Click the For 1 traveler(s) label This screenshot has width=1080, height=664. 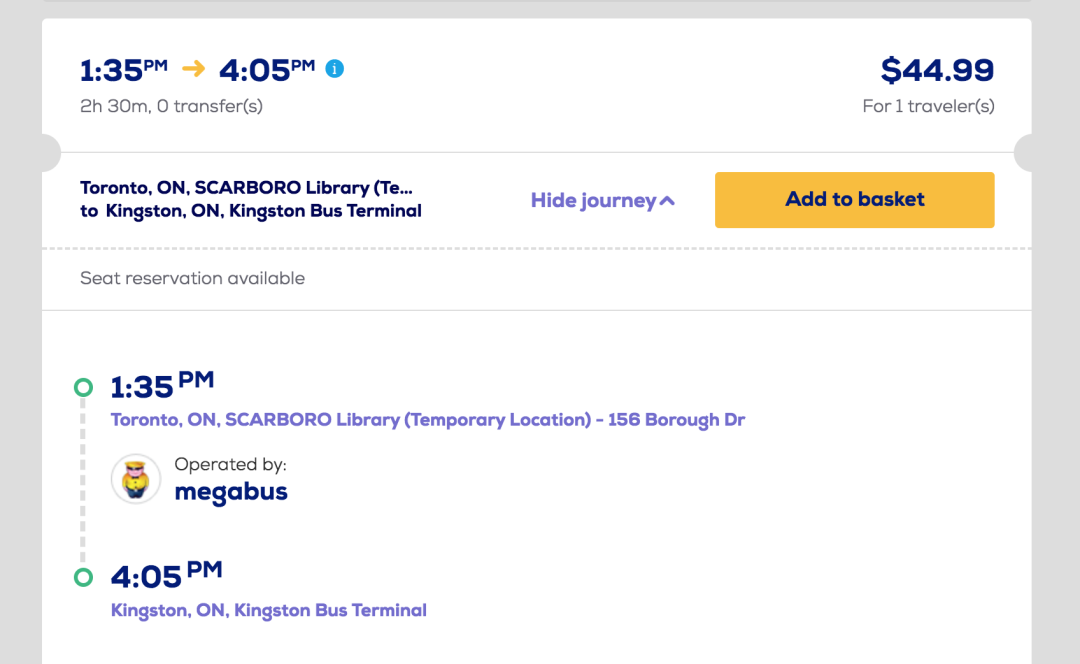928,106
